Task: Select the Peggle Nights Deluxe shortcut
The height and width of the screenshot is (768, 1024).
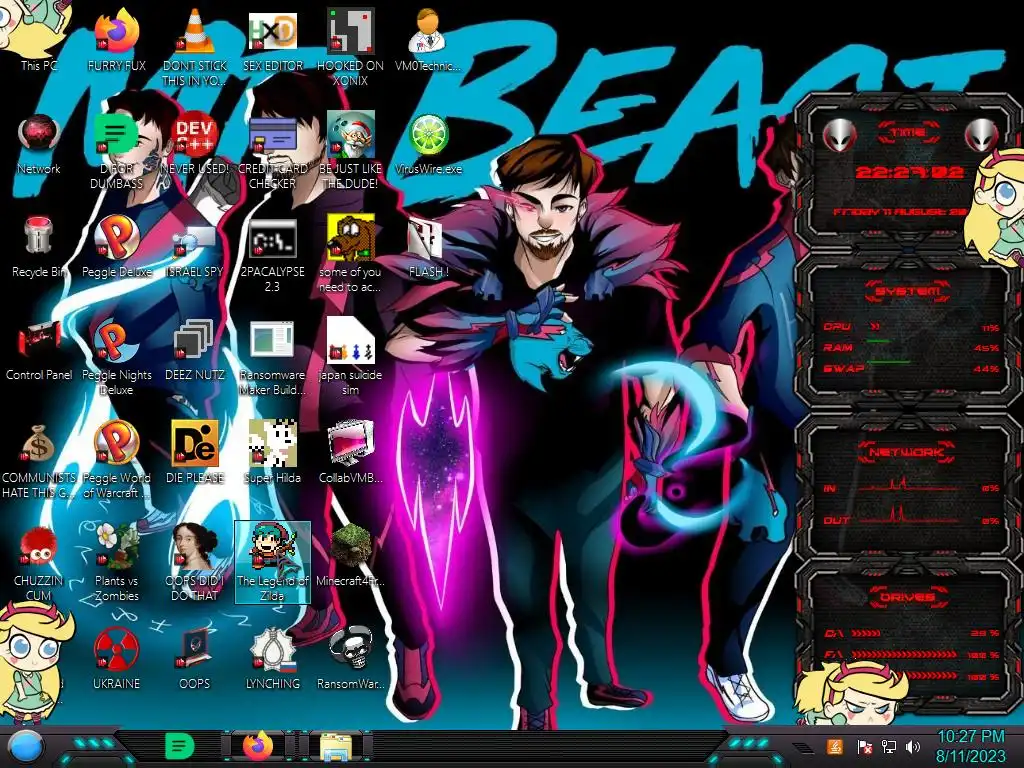Action: point(116,358)
